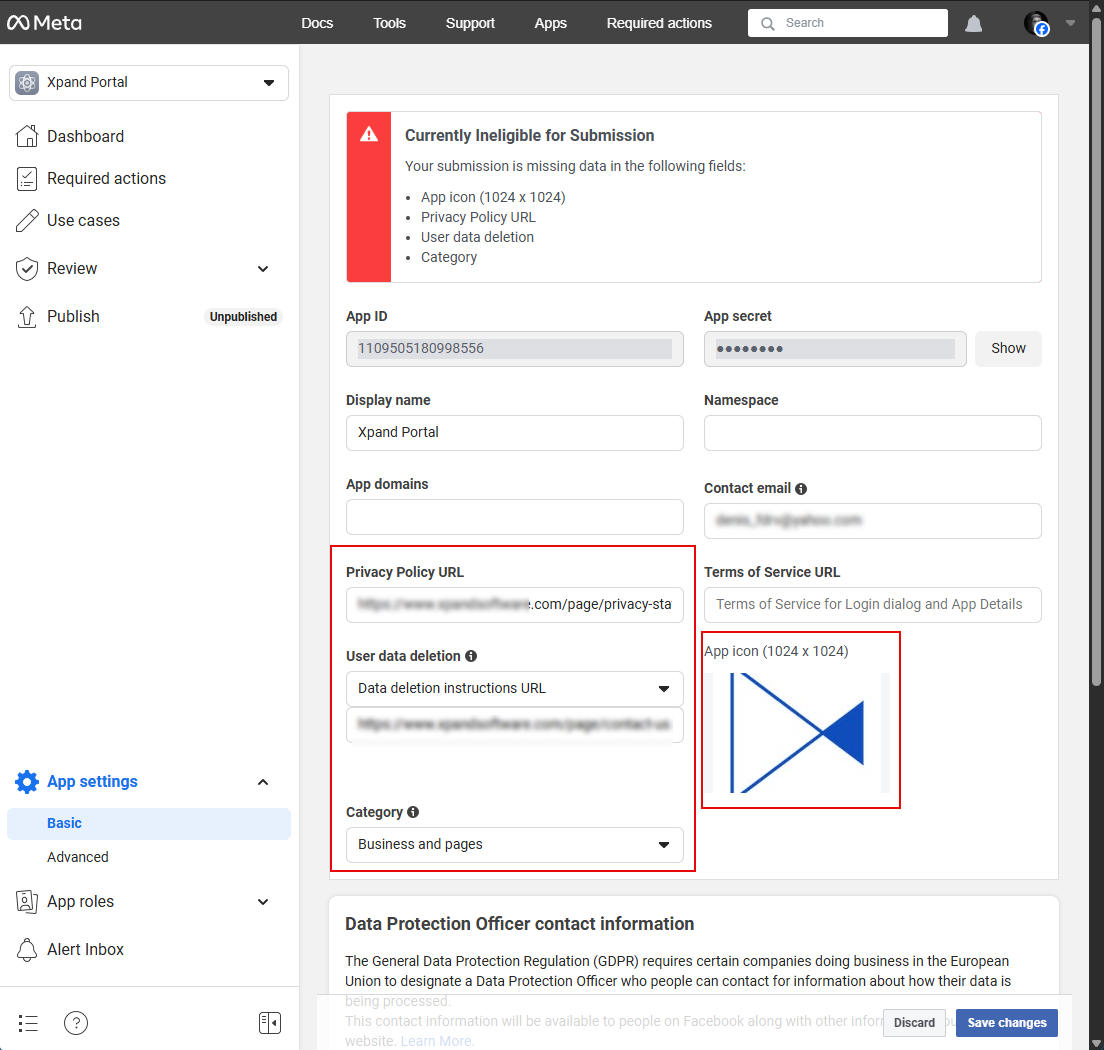
Task: Click the Meta logo
Action: [44, 23]
